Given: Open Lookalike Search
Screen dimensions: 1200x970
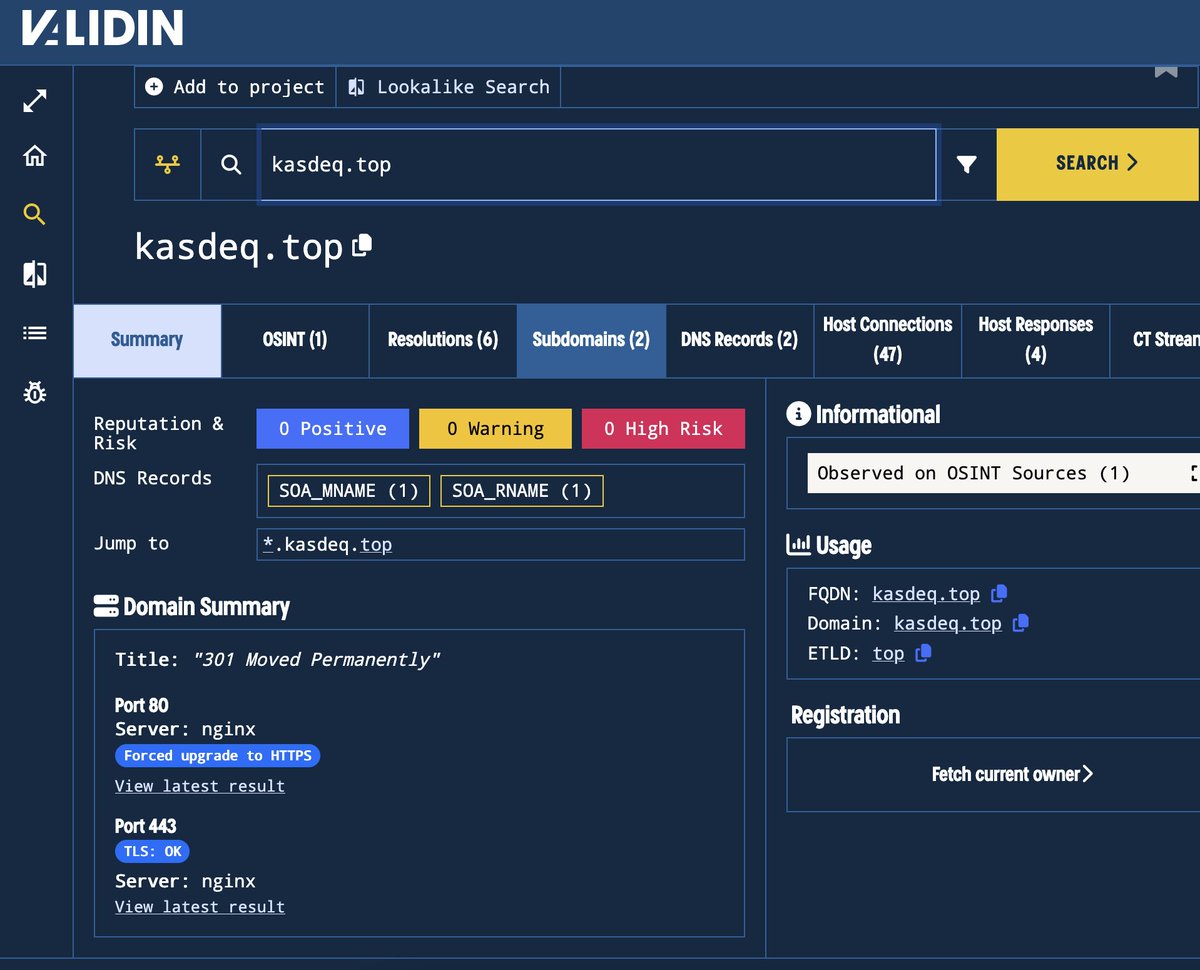Looking at the screenshot, I should pyautogui.click(x=449, y=87).
